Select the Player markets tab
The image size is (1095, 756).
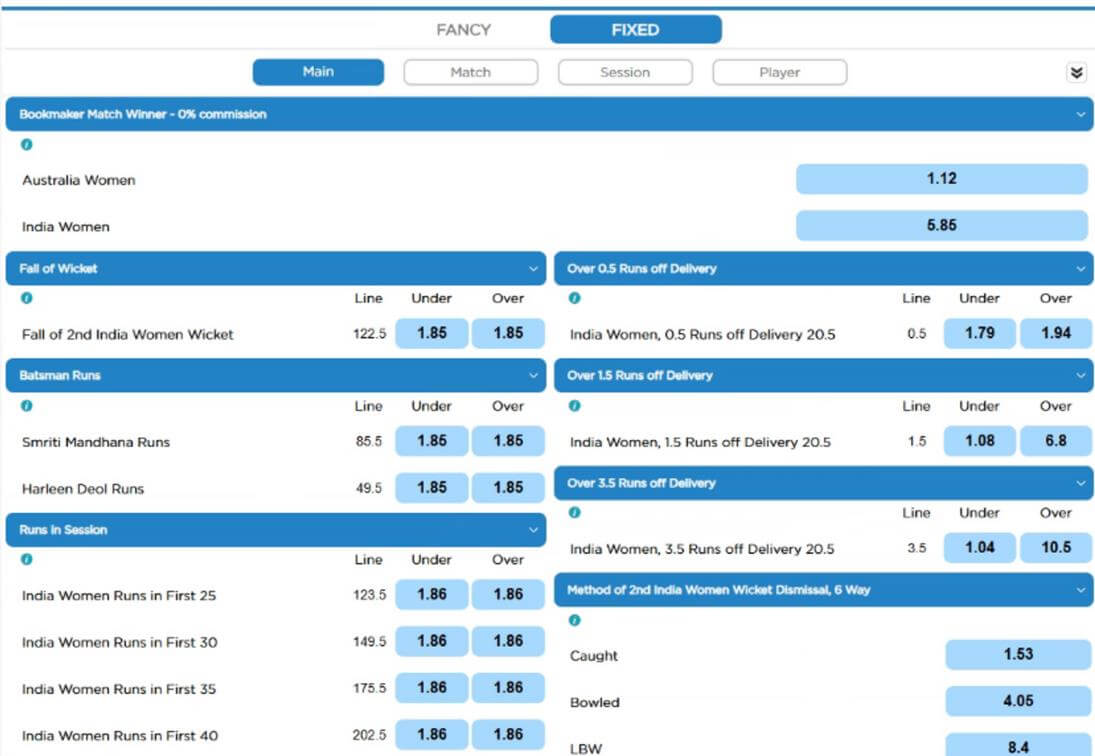click(779, 72)
